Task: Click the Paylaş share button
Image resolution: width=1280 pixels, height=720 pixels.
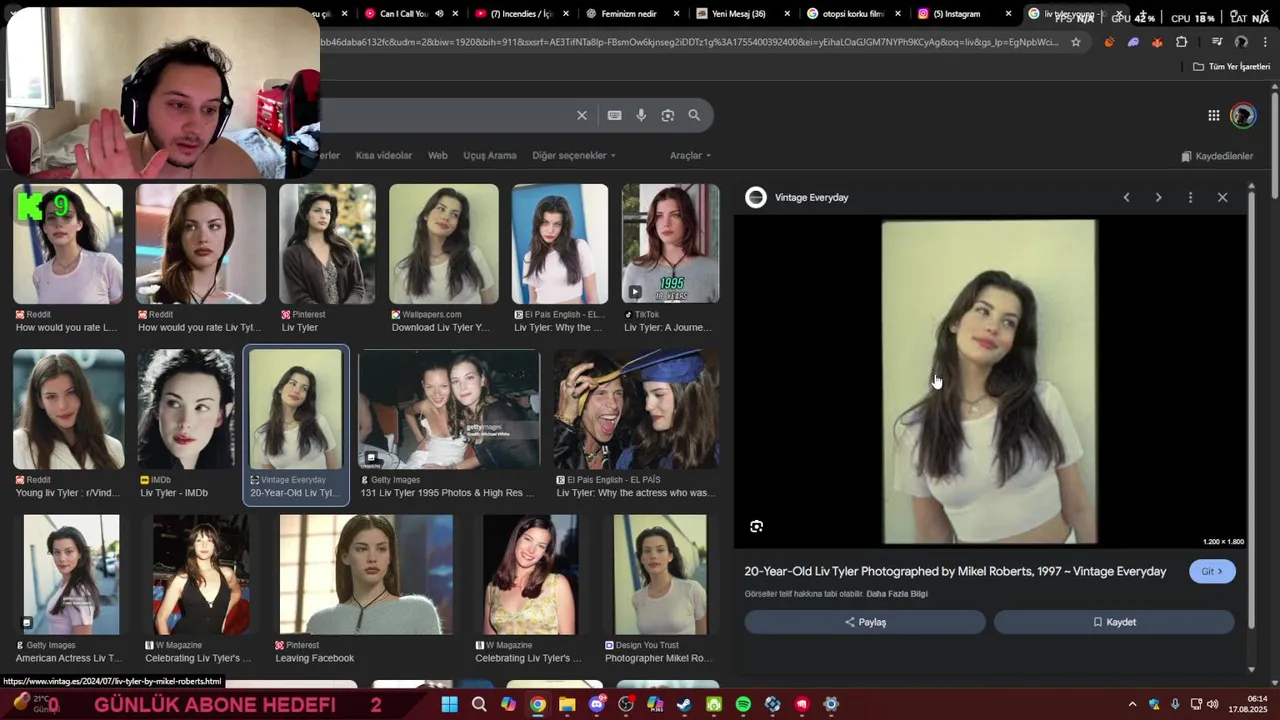Action: click(x=865, y=622)
